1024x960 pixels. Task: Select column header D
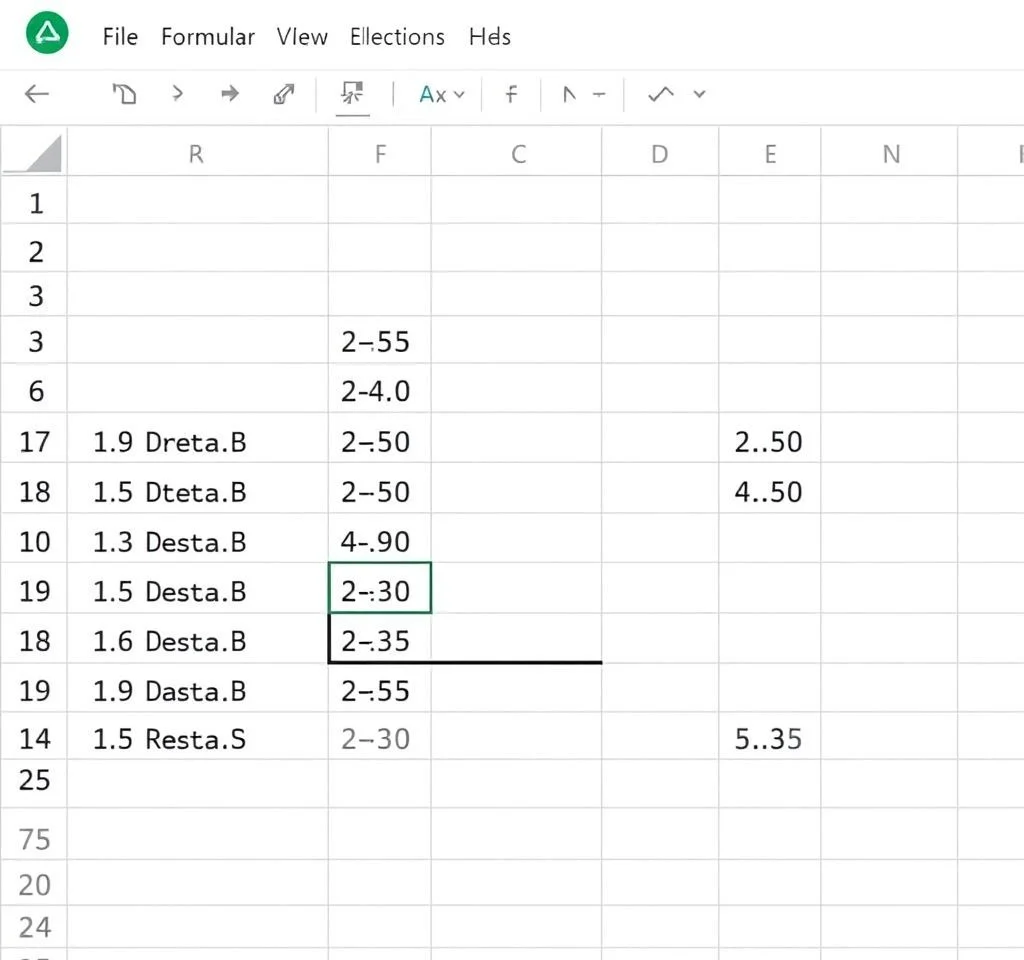(x=660, y=154)
